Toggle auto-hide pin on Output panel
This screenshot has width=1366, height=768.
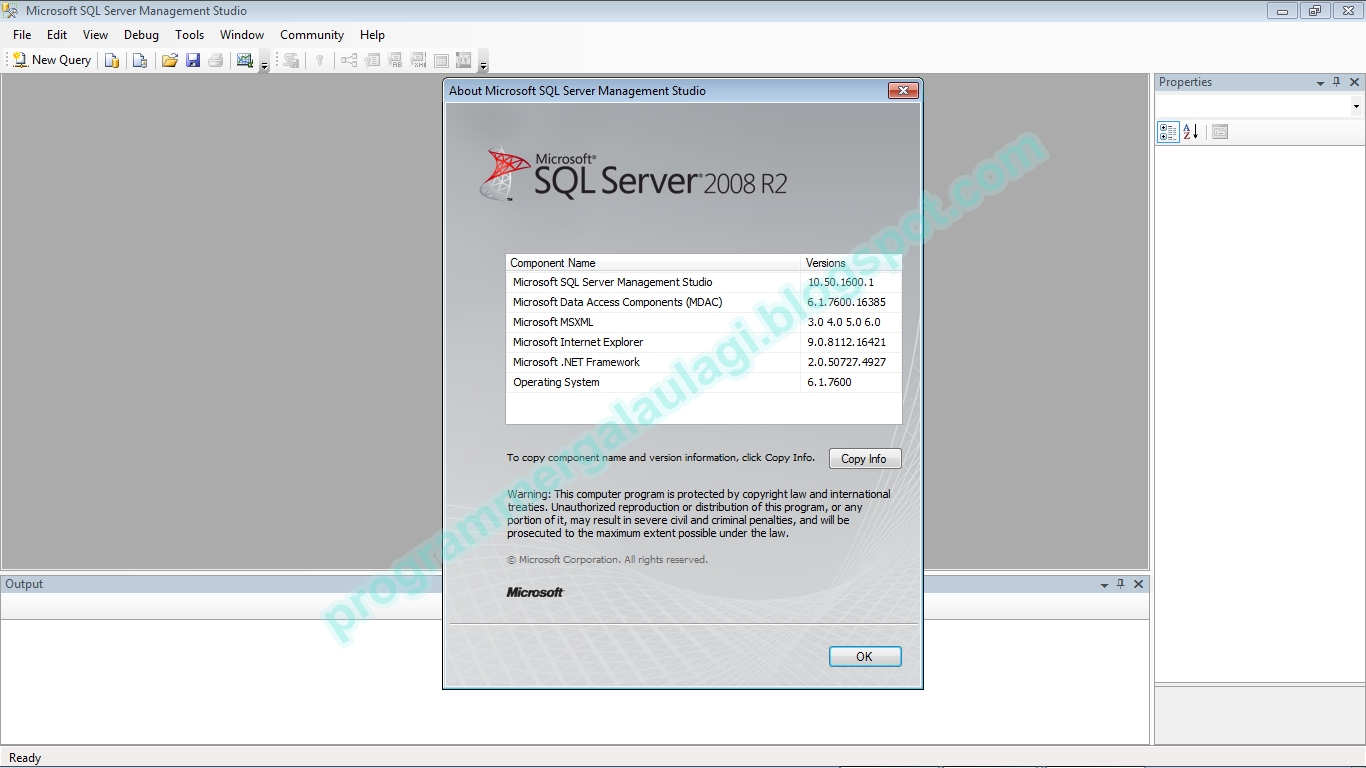tap(1120, 584)
